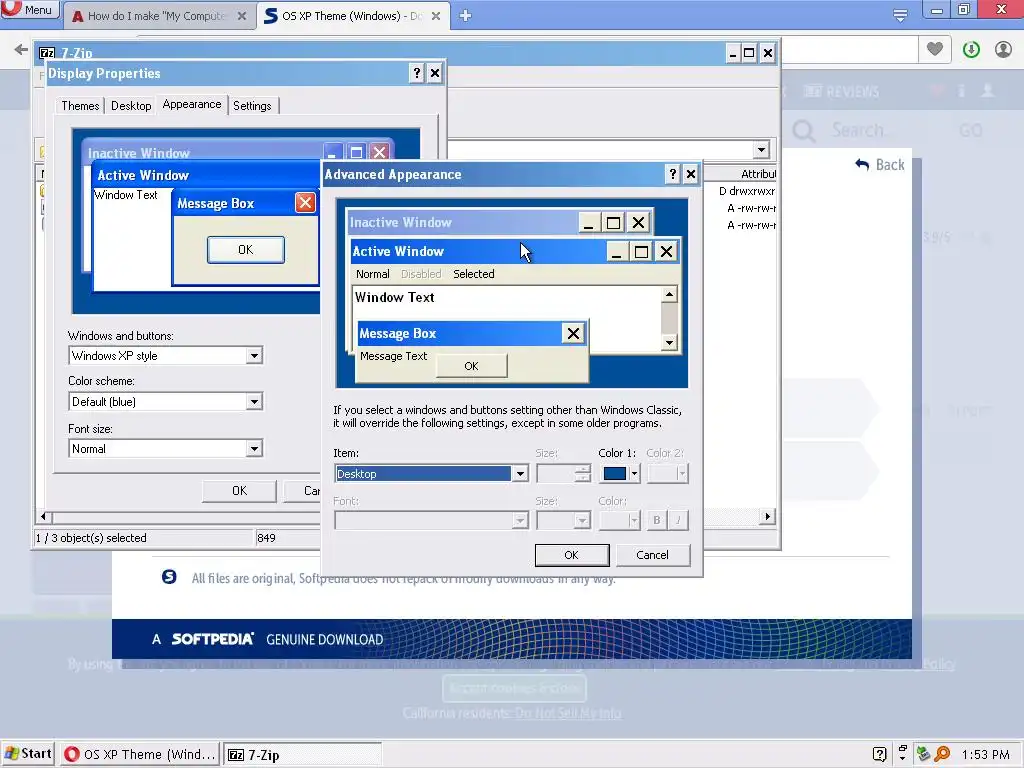The width and height of the screenshot is (1024, 768).
Task: Toggle the Bold font button
Action: click(656, 520)
